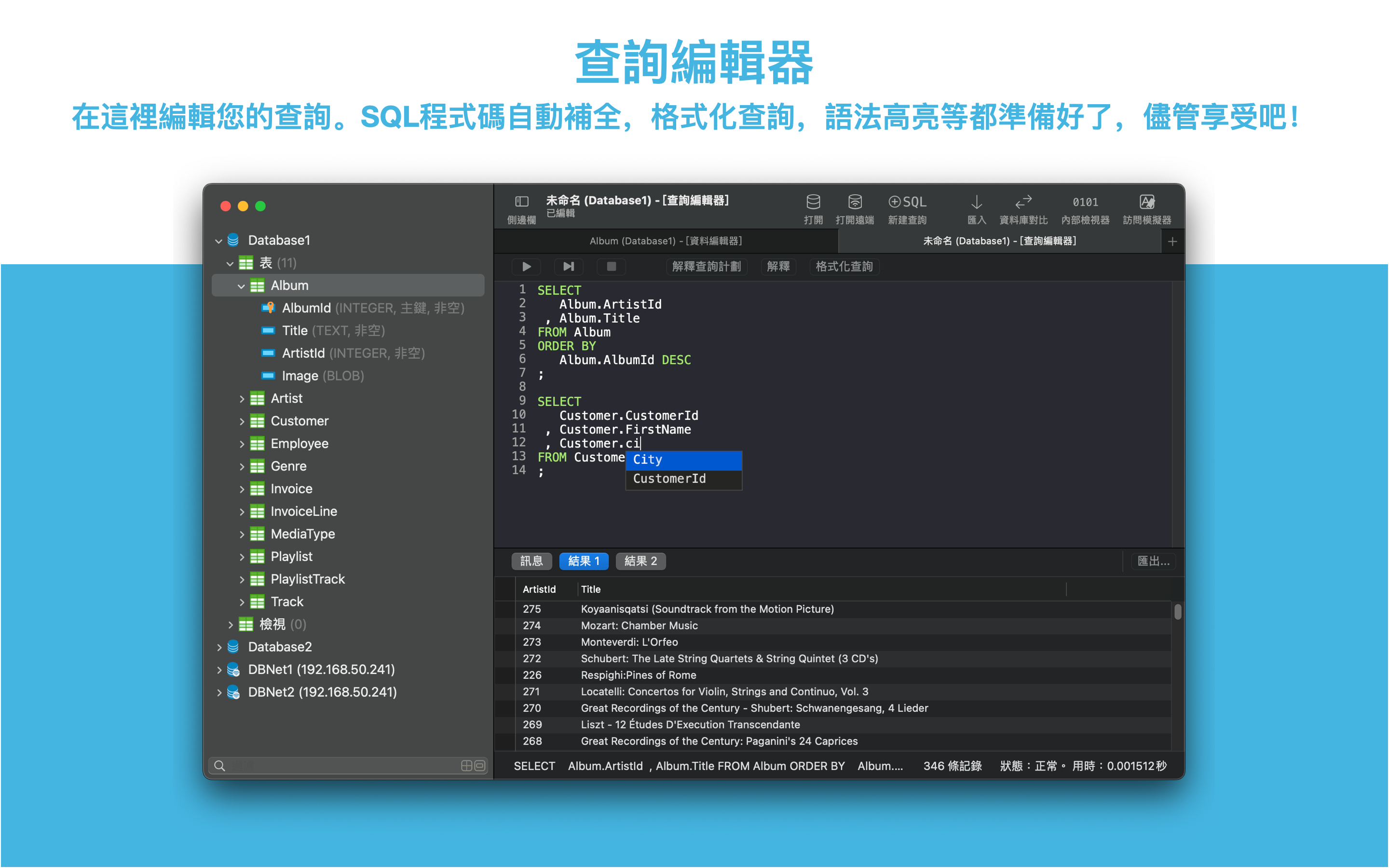Click the Open Remote database icon
The width and height of the screenshot is (1389, 868).
point(855,202)
